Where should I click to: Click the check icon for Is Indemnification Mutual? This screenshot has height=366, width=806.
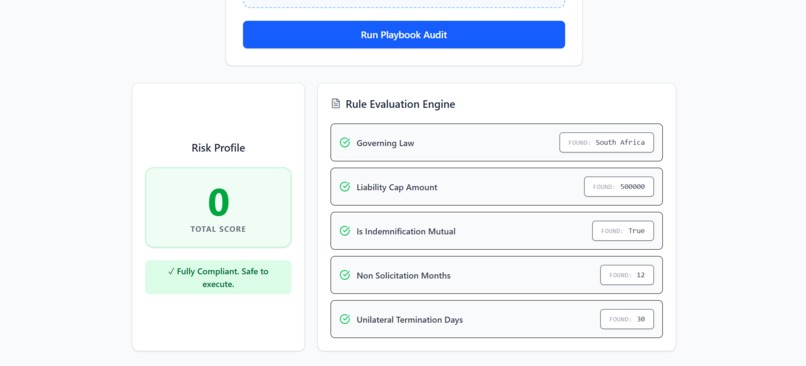click(x=345, y=231)
